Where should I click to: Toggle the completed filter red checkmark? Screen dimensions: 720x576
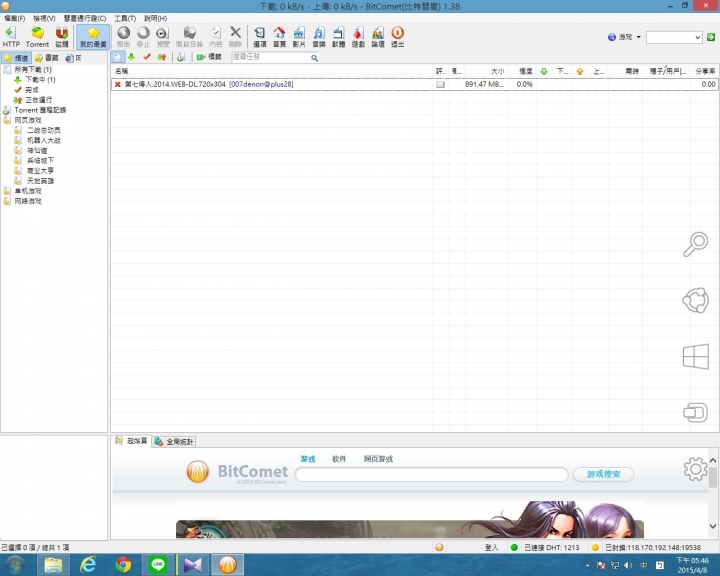click(146, 57)
